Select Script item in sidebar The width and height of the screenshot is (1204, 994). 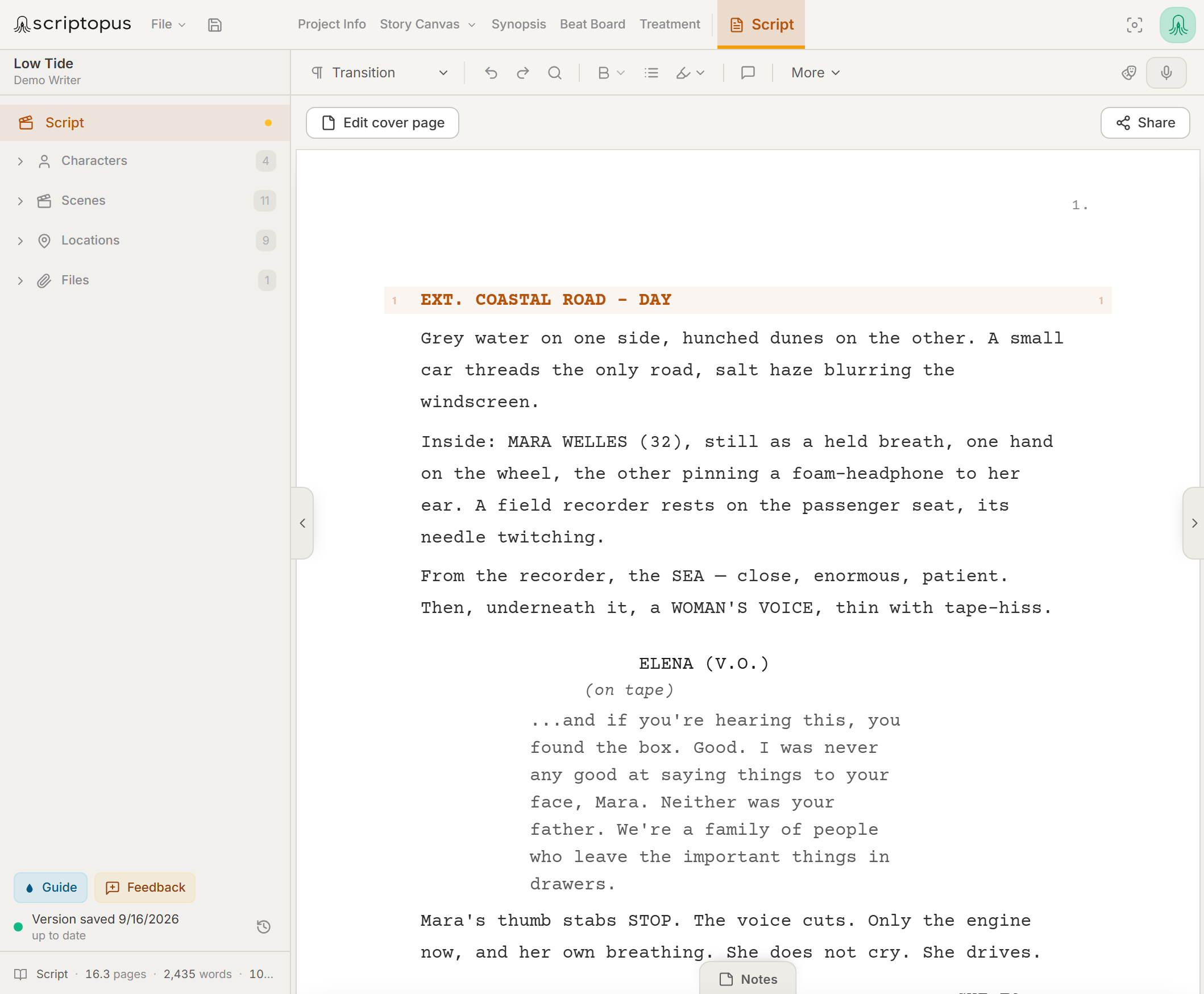[145, 122]
